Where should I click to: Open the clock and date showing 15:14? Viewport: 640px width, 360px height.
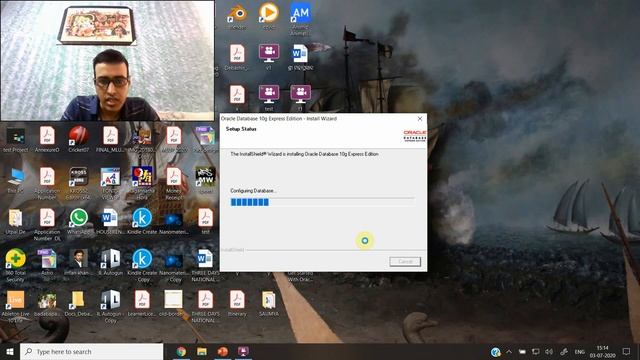(602, 352)
